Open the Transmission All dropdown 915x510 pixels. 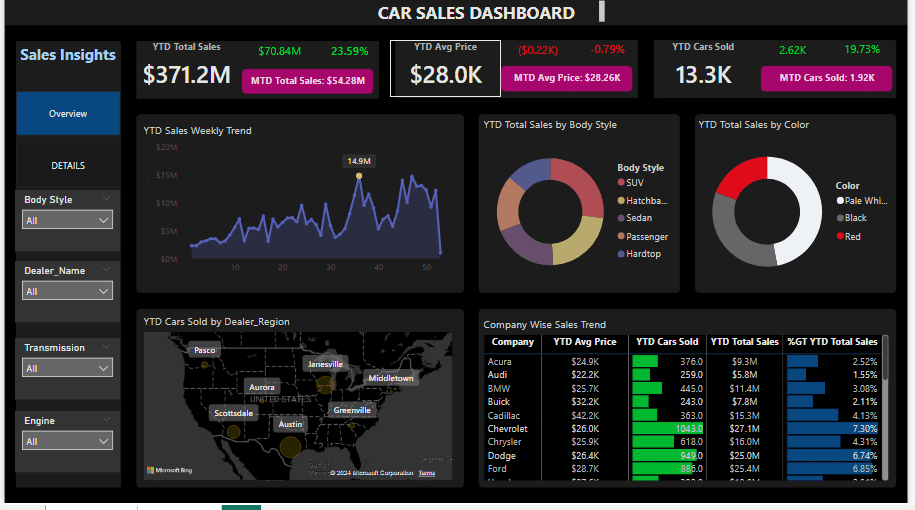pyautogui.click(x=68, y=368)
